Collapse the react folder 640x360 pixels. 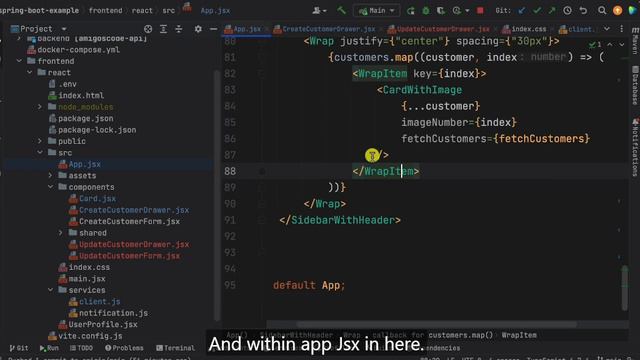click(x=30, y=72)
